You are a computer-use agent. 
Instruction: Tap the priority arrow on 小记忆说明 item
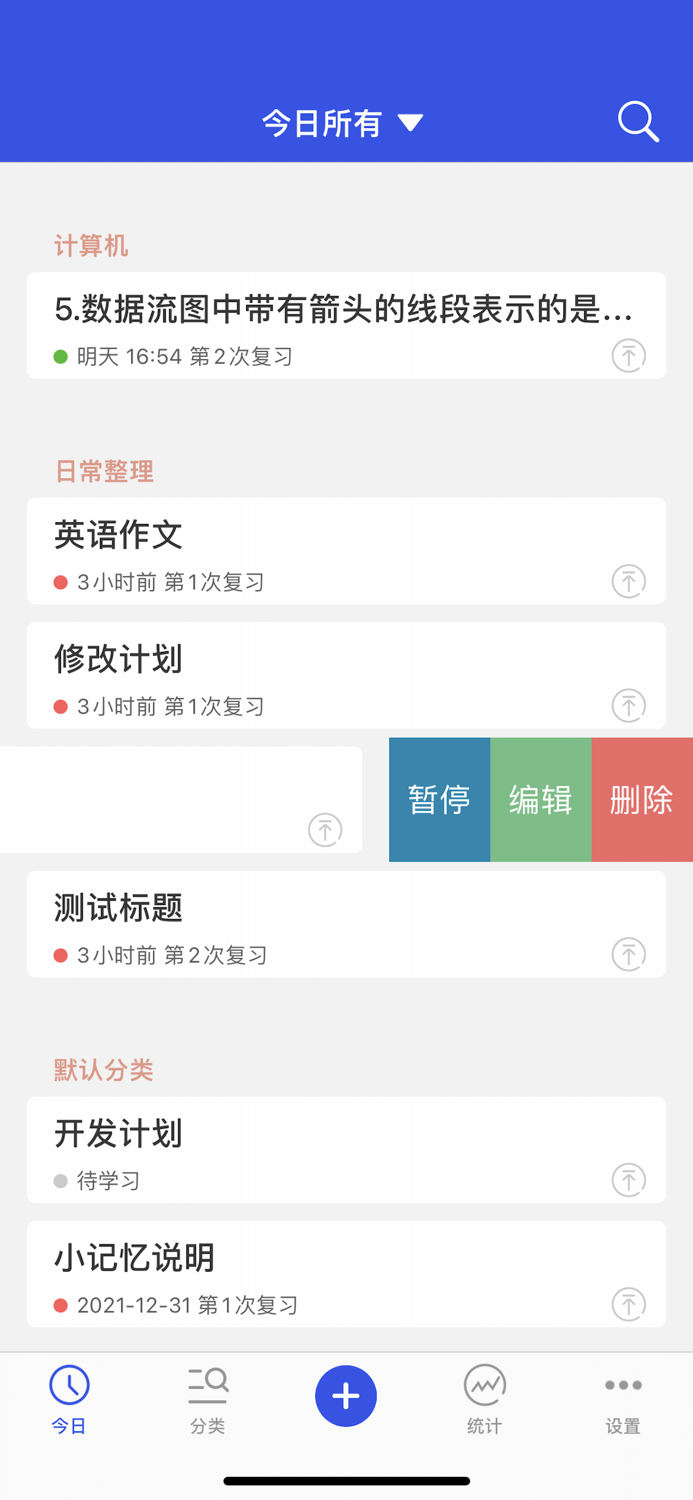628,1304
